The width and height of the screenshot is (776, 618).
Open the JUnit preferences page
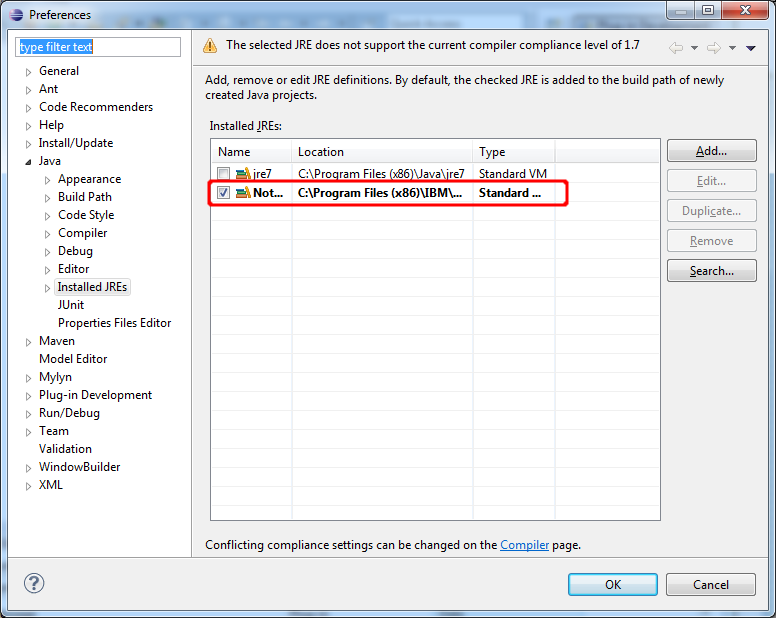71,305
